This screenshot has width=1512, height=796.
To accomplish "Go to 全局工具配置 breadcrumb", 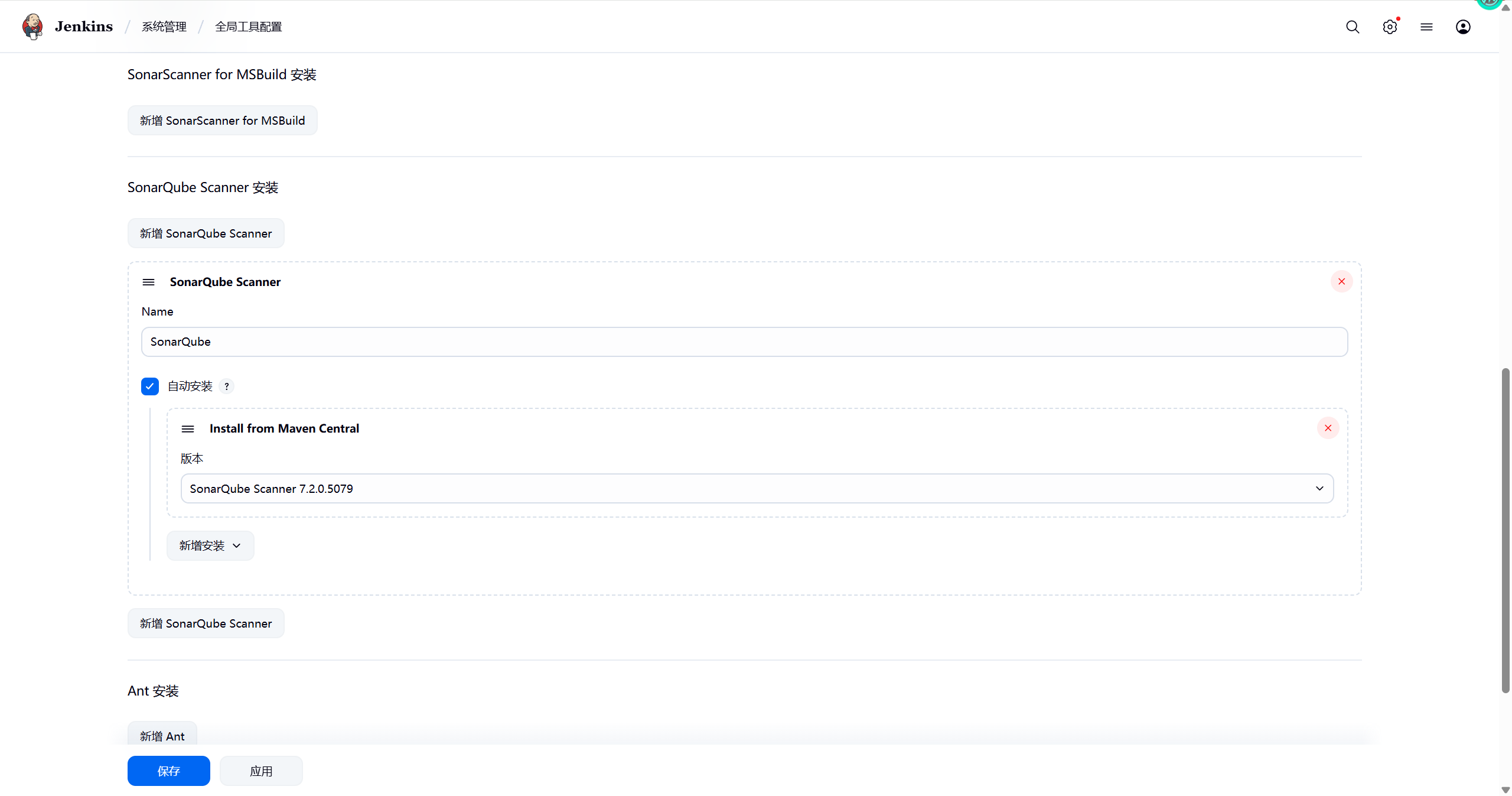I will point(249,27).
